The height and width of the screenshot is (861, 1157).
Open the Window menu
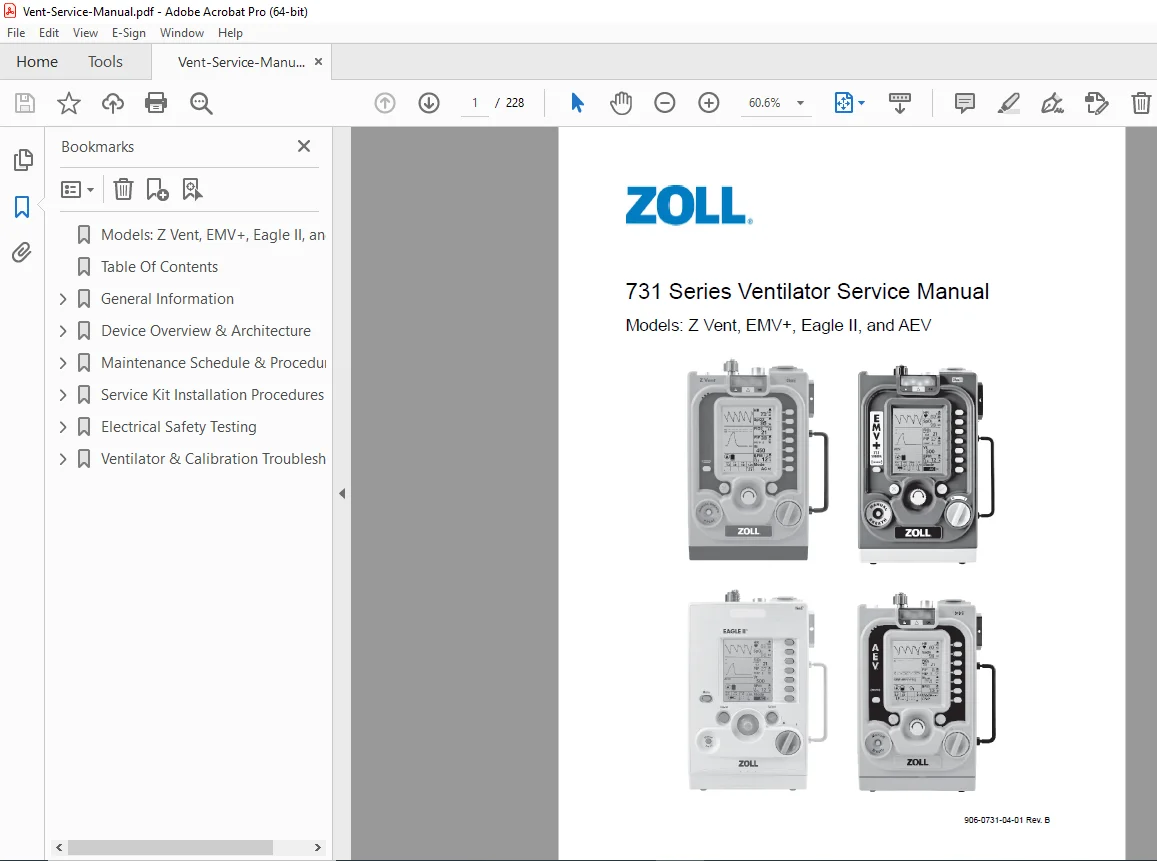182,32
